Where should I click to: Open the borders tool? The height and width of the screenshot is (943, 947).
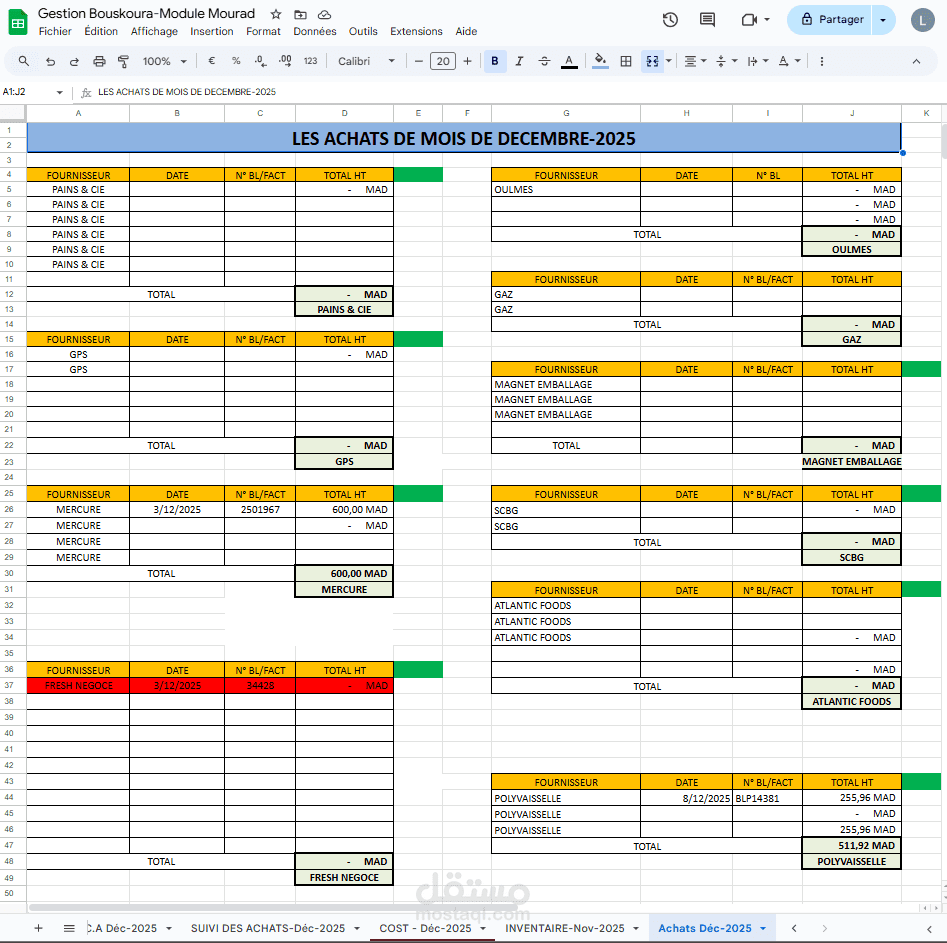625,61
